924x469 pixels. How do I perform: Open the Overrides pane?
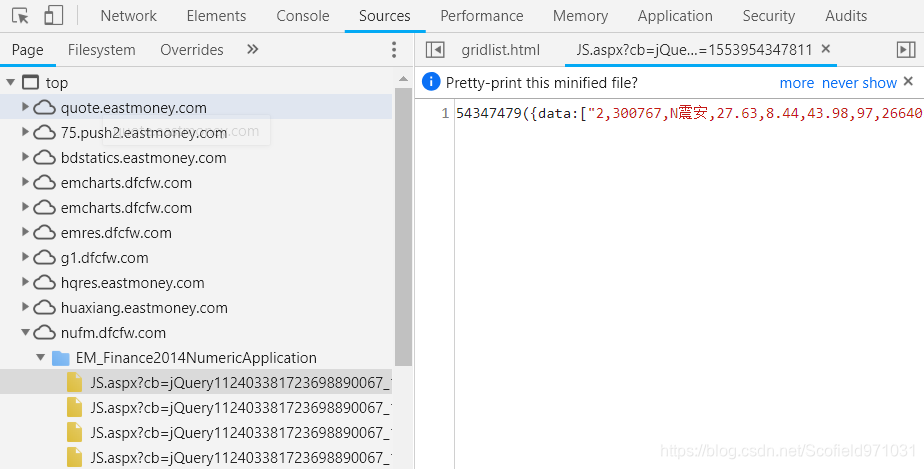pyautogui.click(x=192, y=50)
